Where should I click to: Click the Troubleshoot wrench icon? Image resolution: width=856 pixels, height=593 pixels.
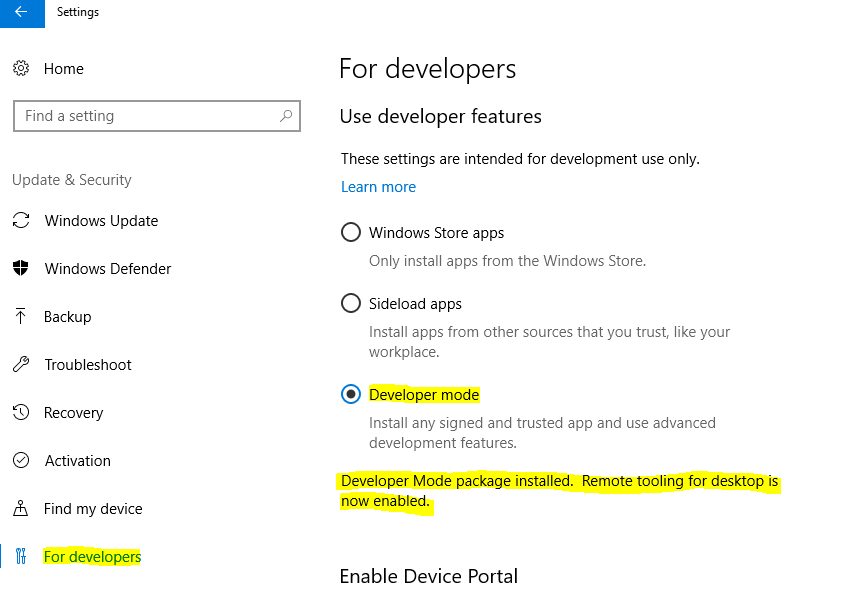click(x=21, y=364)
